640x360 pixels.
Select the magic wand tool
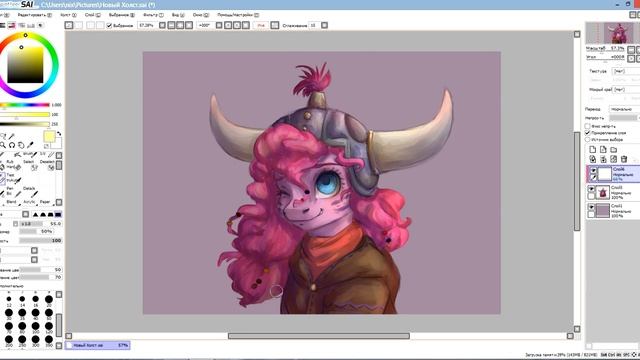[x=12, y=136]
